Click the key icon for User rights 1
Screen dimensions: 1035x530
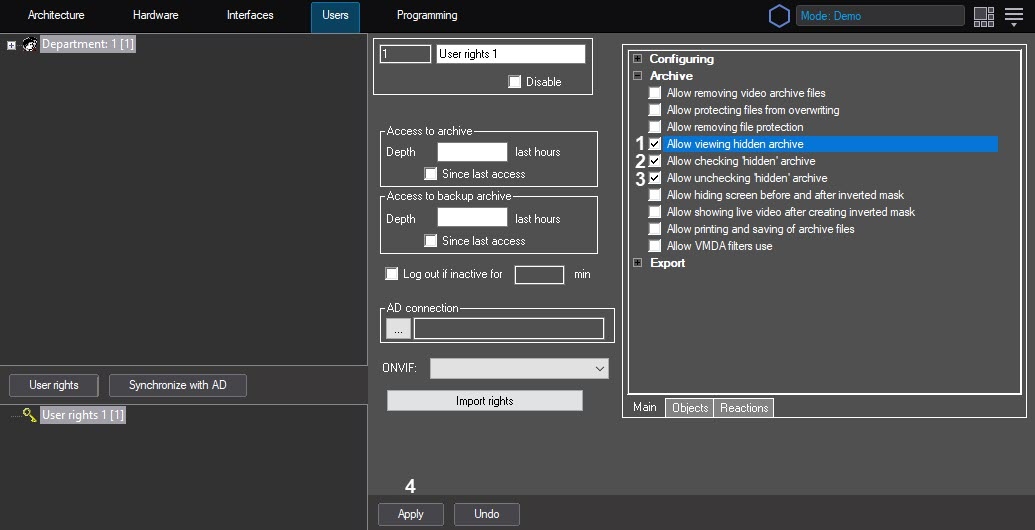29,415
